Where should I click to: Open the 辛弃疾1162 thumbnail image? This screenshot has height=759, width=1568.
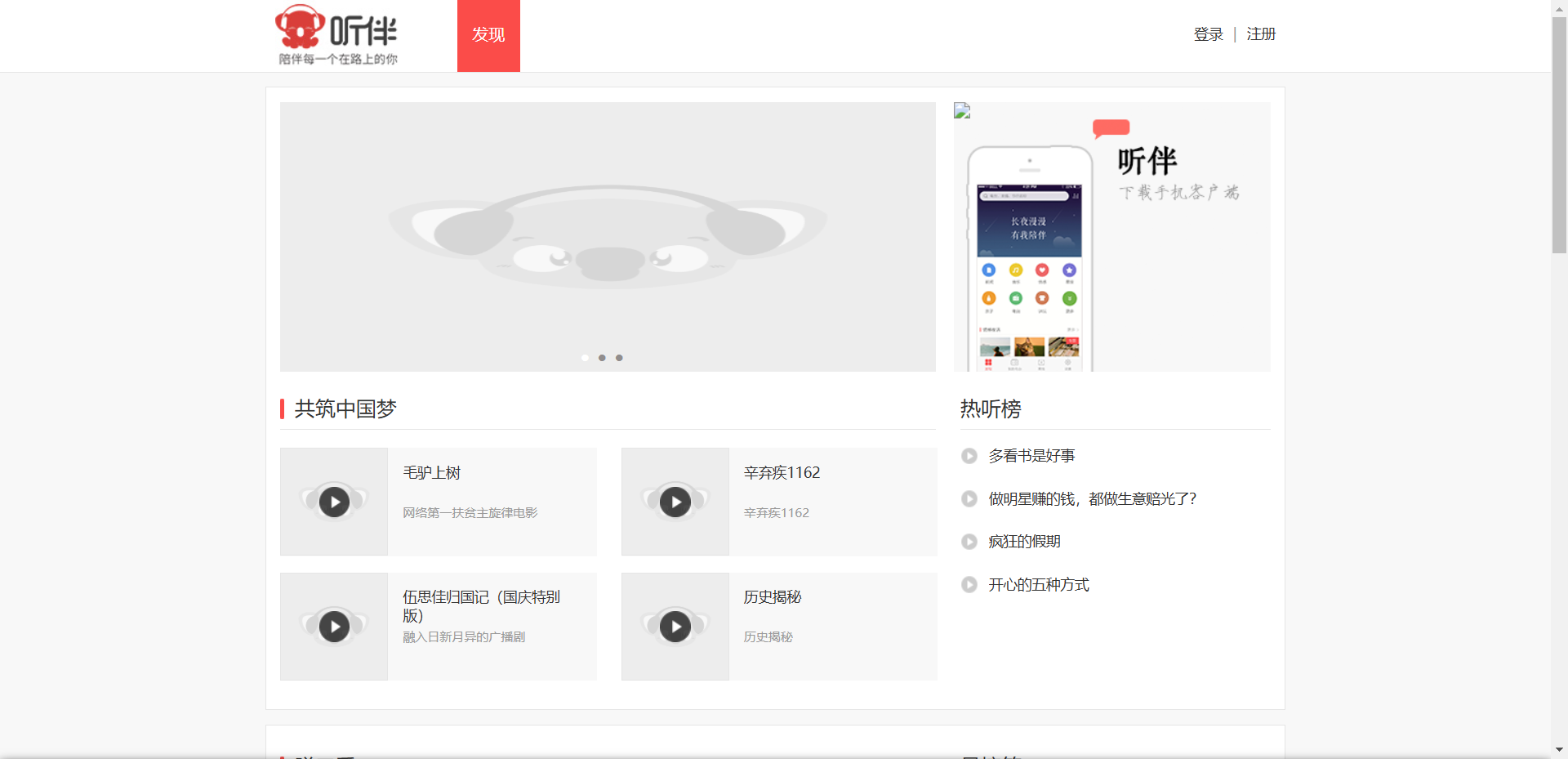(675, 502)
